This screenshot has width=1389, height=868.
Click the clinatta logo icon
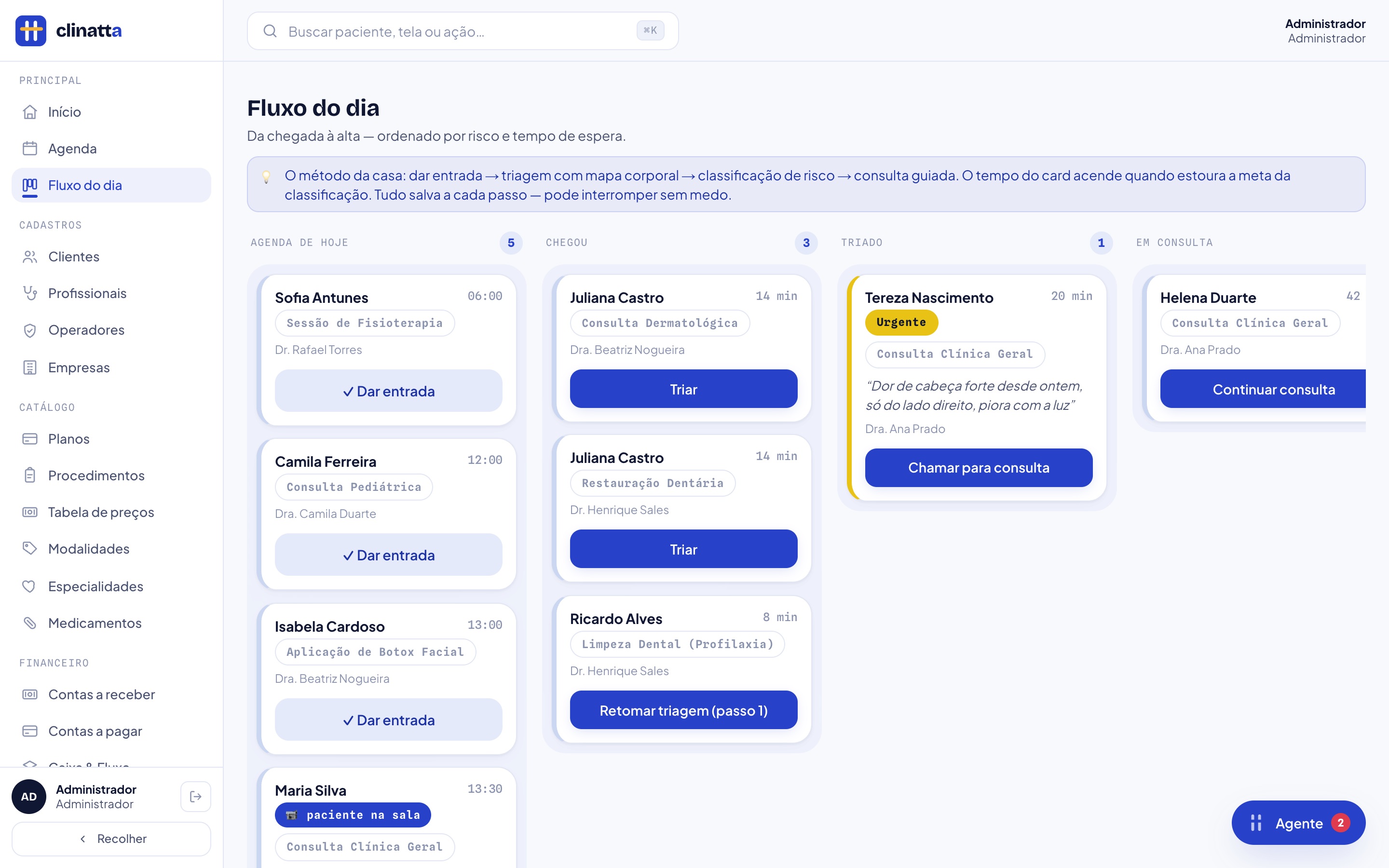[x=30, y=30]
